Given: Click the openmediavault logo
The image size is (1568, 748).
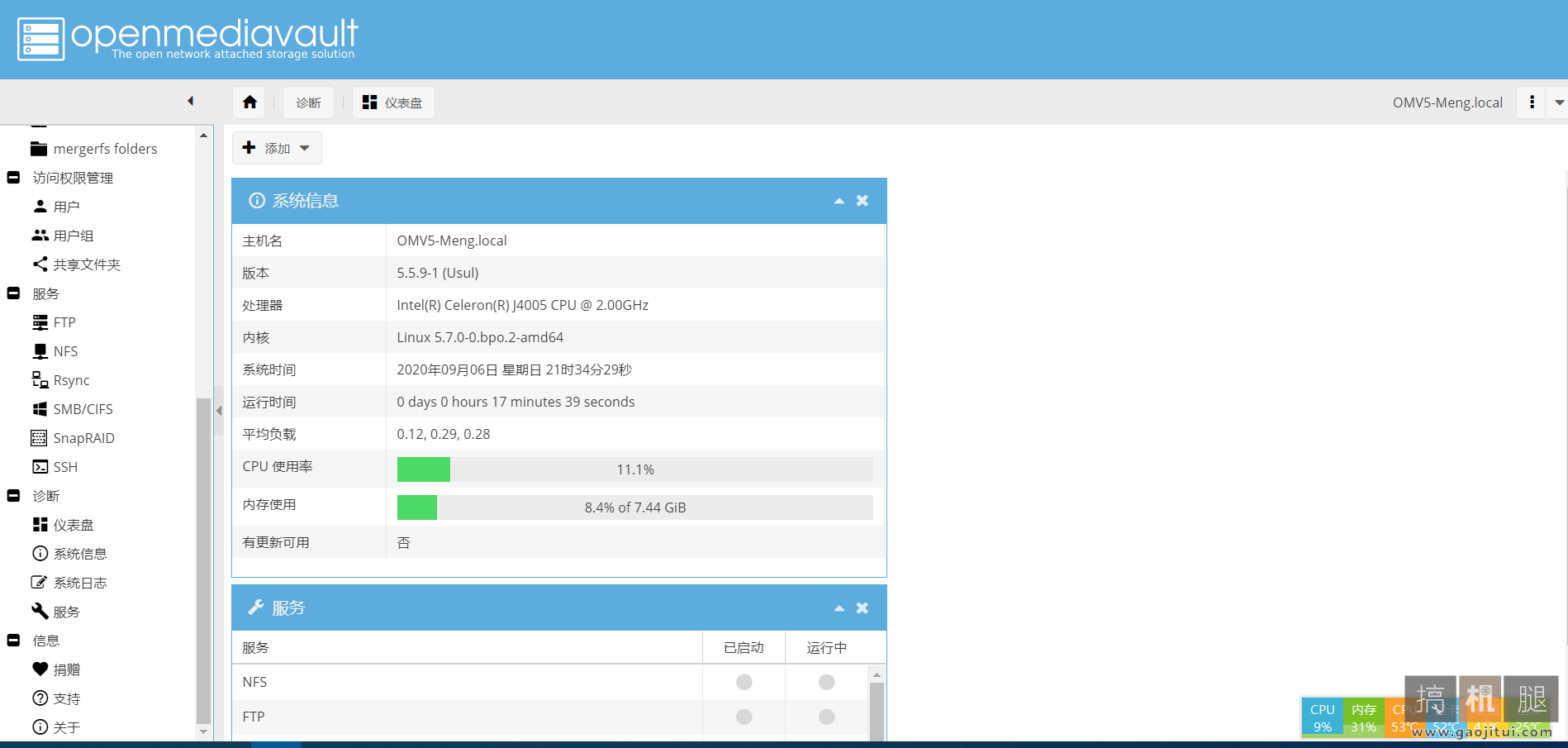Looking at the screenshot, I should coord(188,39).
